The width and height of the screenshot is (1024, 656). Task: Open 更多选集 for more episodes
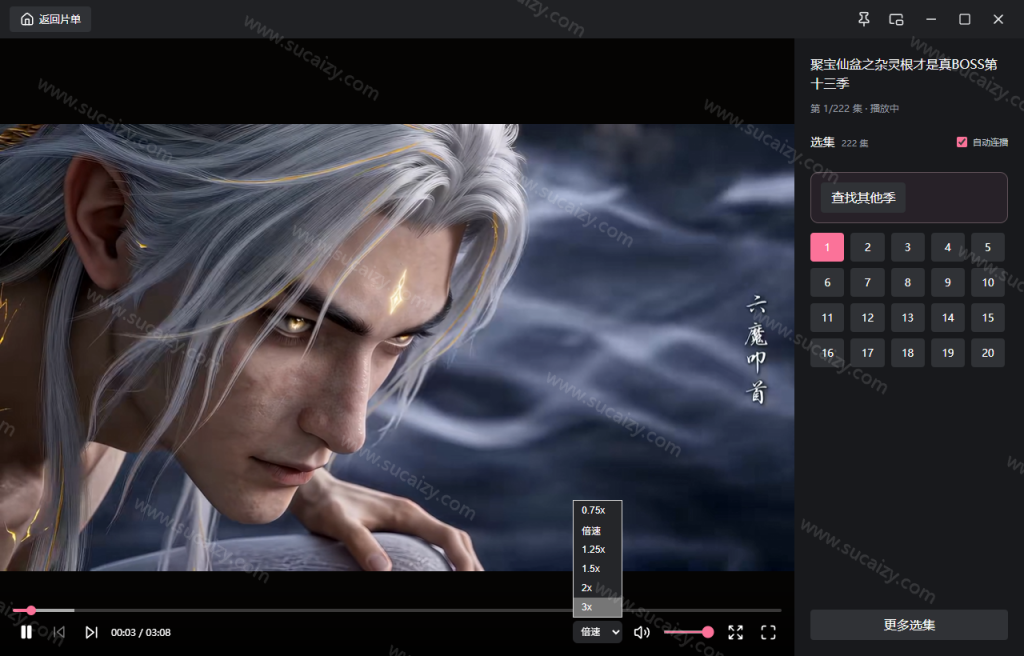click(908, 625)
